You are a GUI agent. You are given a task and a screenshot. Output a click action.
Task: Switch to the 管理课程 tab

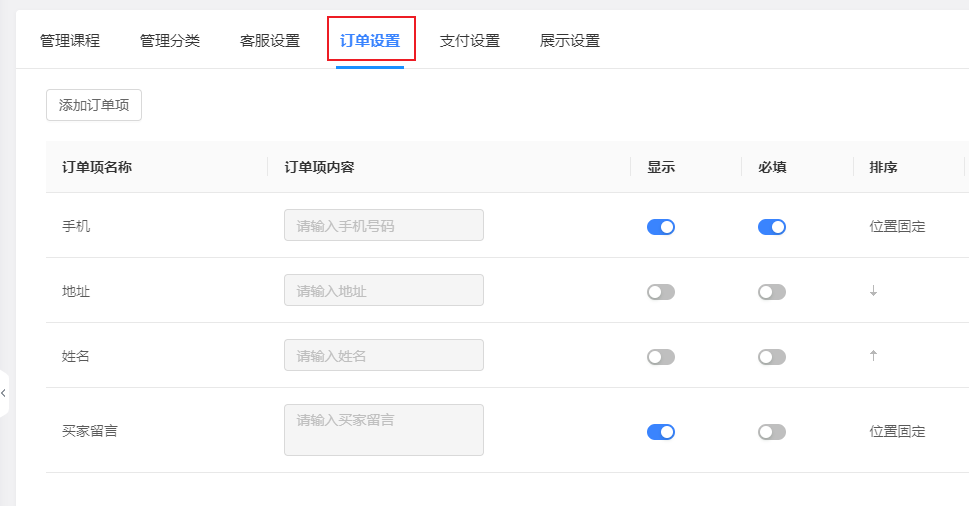[70, 41]
